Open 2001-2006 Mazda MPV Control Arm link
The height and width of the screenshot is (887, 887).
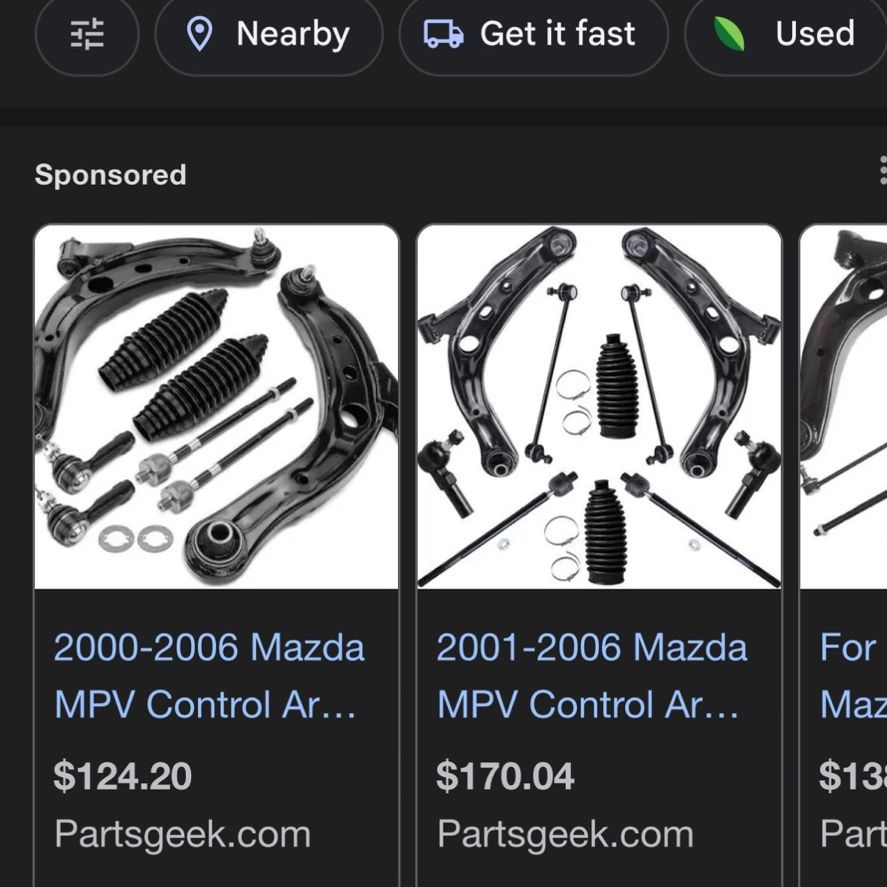pos(592,676)
